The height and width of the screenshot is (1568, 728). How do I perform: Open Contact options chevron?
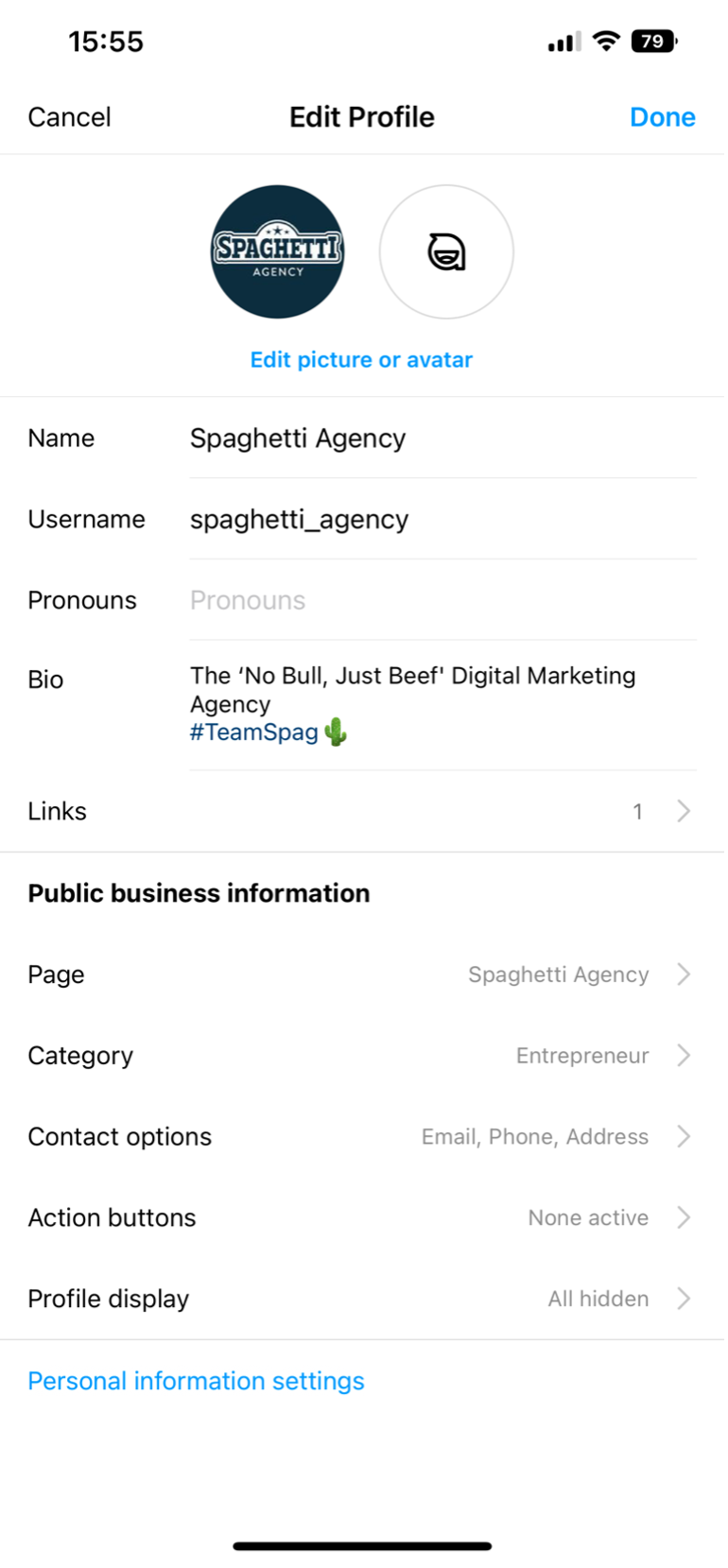click(x=684, y=1136)
